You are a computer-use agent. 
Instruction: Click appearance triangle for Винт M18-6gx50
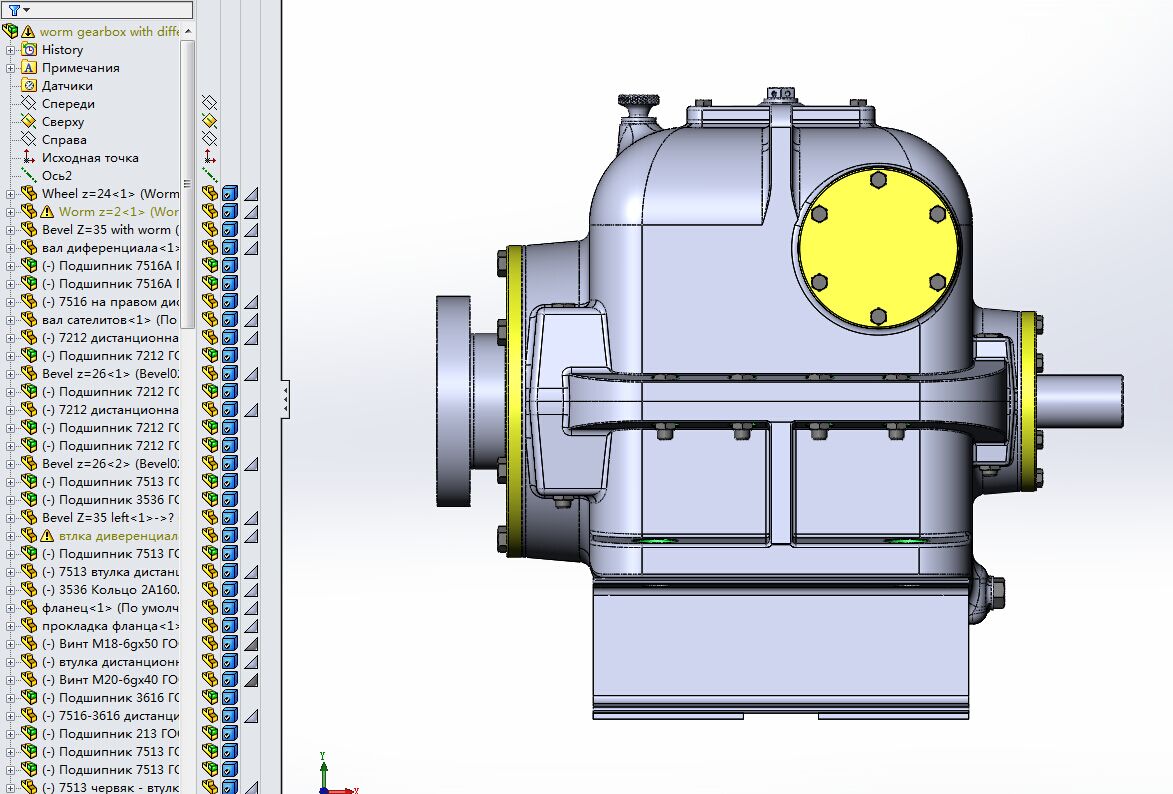point(251,644)
